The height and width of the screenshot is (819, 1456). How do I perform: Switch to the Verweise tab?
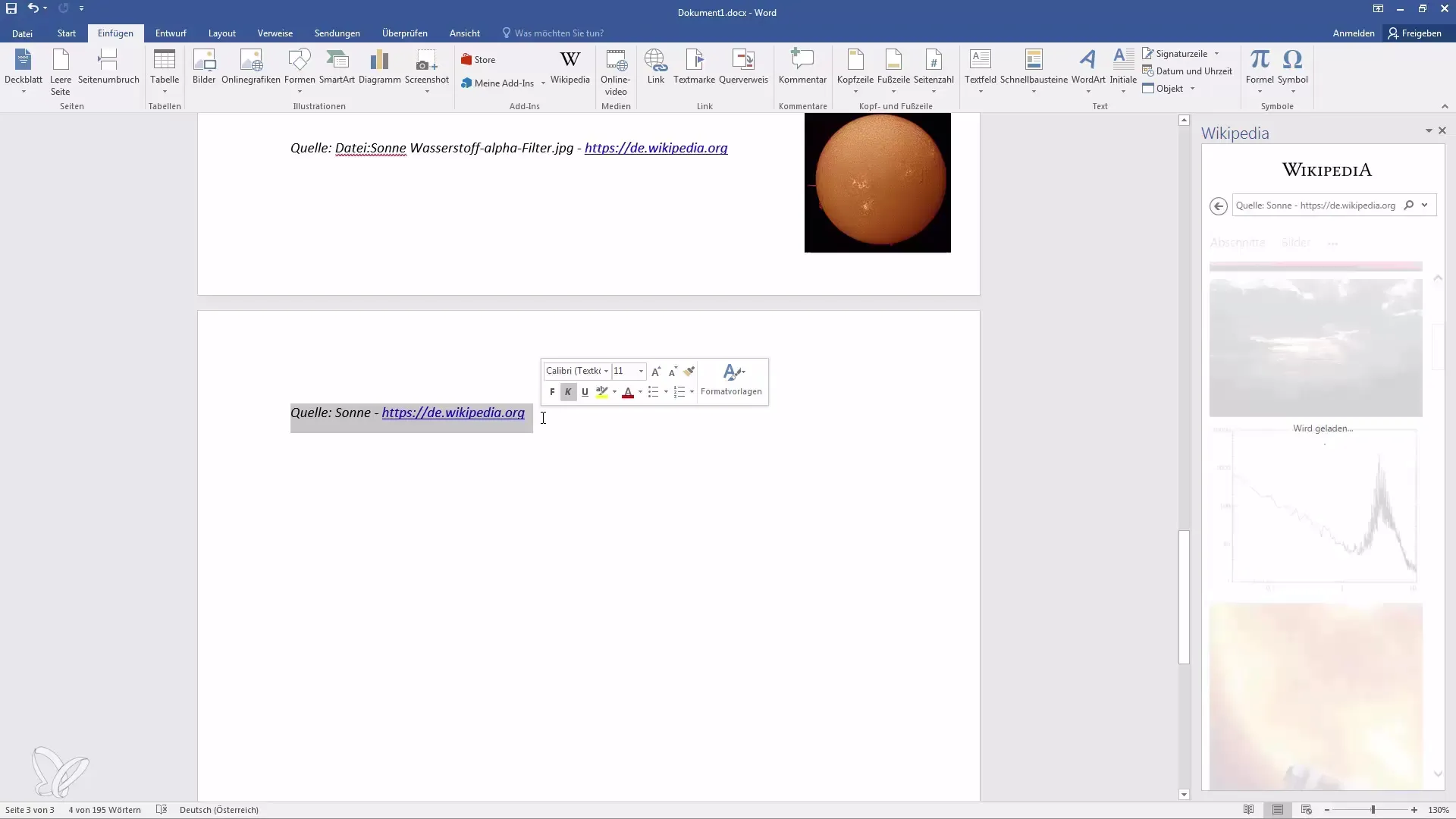coord(275,33)
